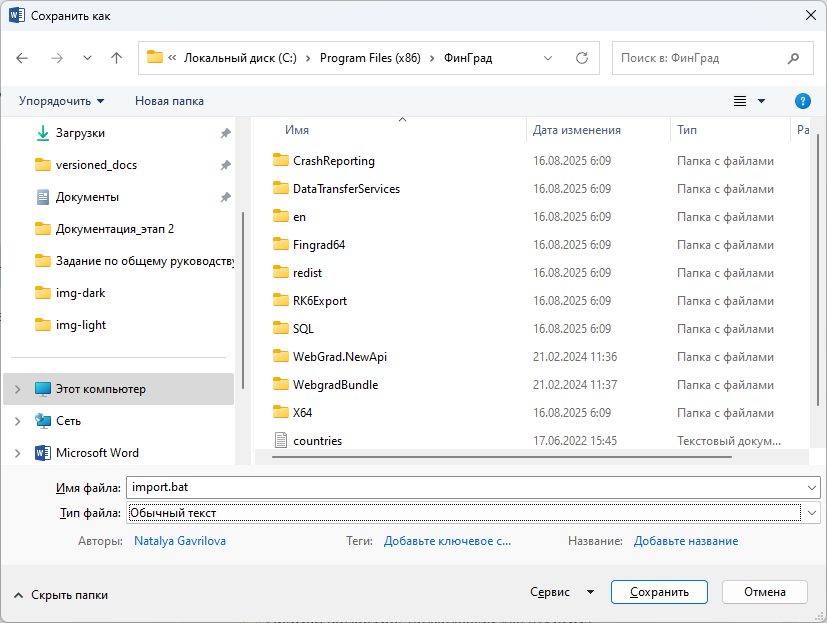Open the Упорядочить menu
The width and height of the screenshot is (827, 623).
tap(61, 101)
